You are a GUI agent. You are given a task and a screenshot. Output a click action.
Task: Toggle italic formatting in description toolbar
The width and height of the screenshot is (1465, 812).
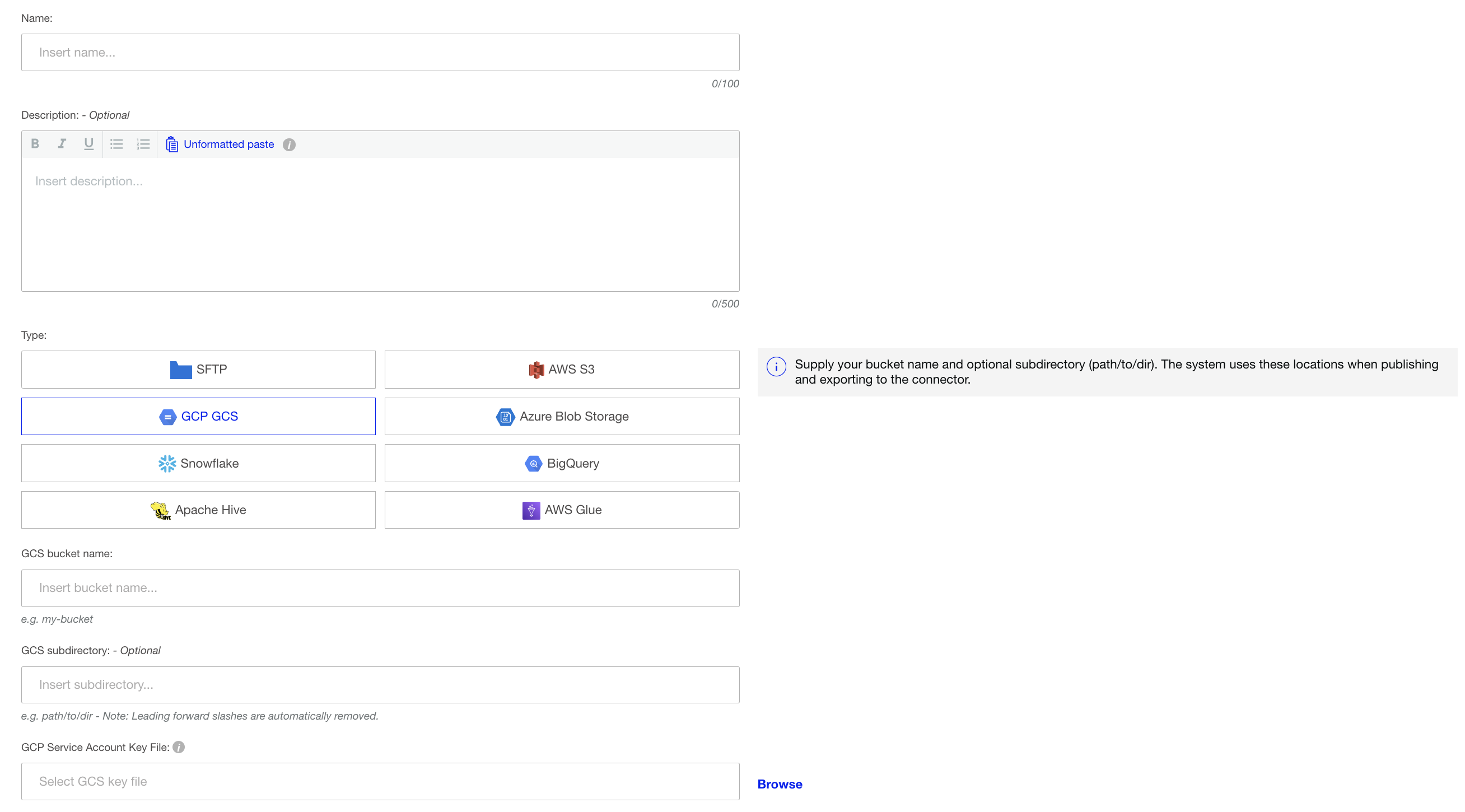pyautogui.click(x=62, y=144)
